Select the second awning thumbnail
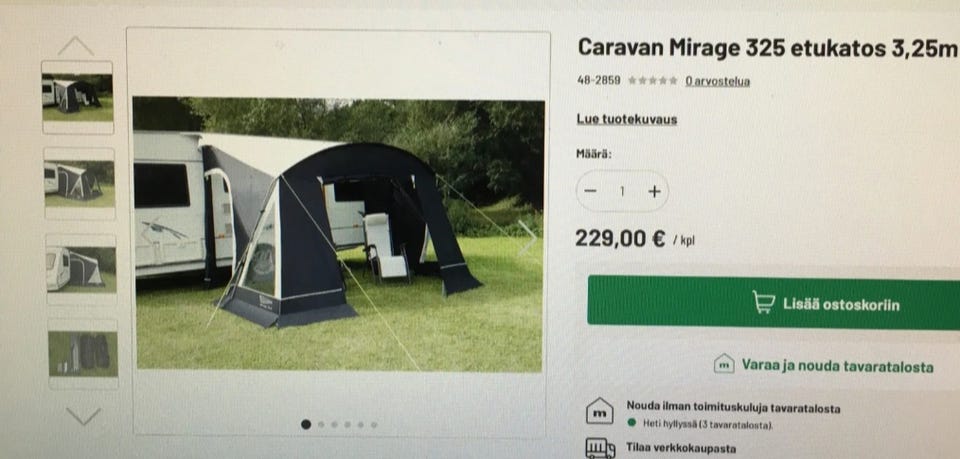Image resolution: width=960 pixels, height=459 pixels. (80, 184)
